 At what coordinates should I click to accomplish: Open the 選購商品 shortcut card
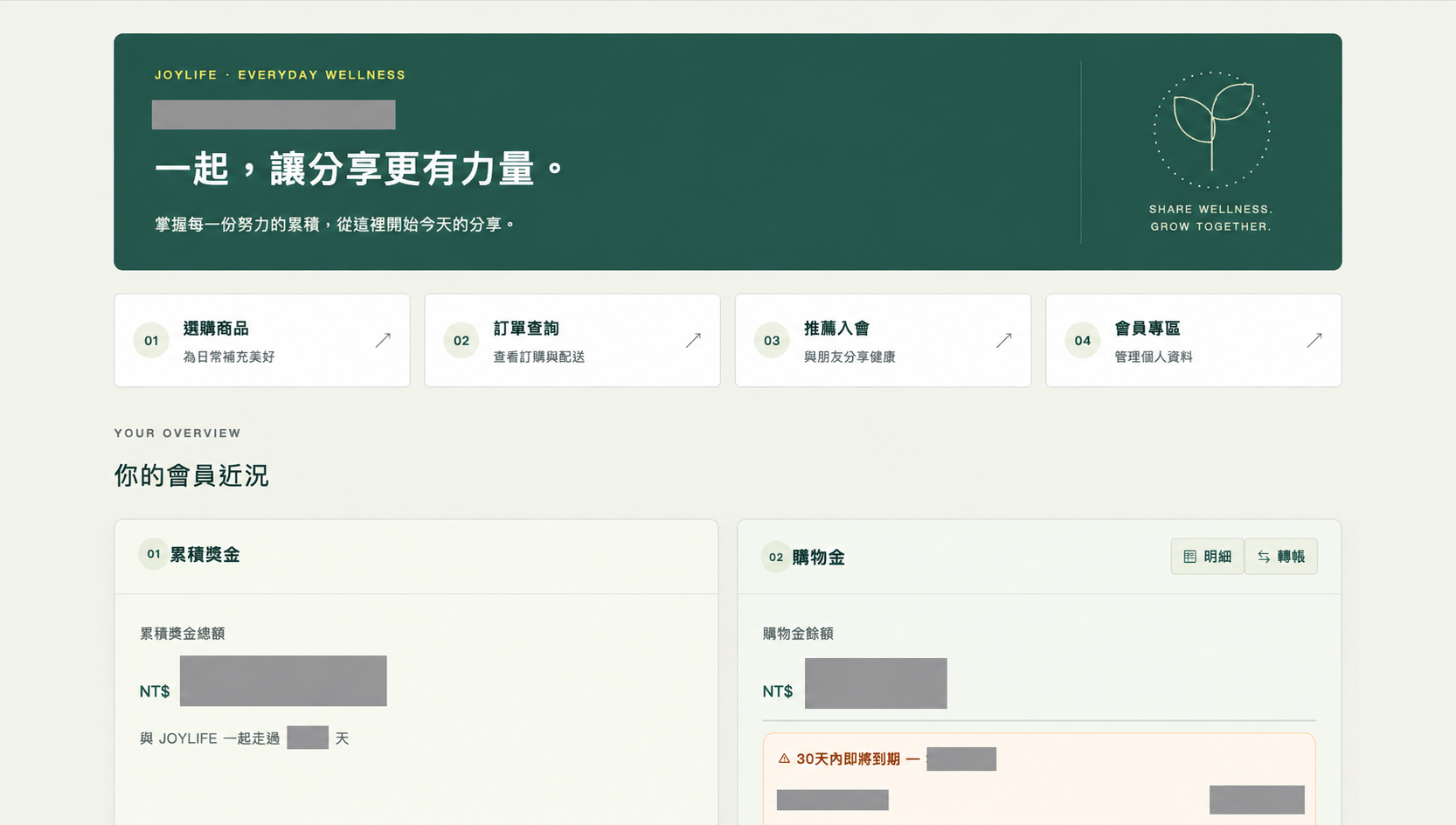click(x=262, y=340)
